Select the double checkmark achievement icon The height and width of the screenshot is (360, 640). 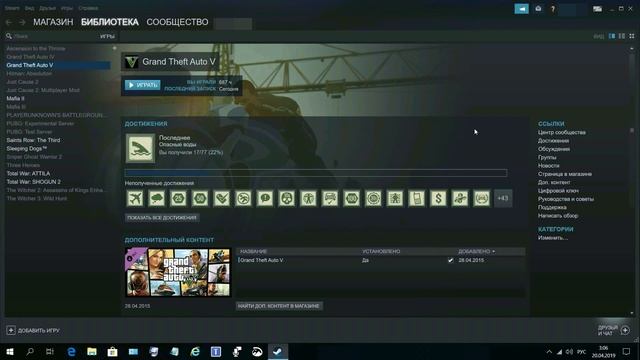pos(222,198)
